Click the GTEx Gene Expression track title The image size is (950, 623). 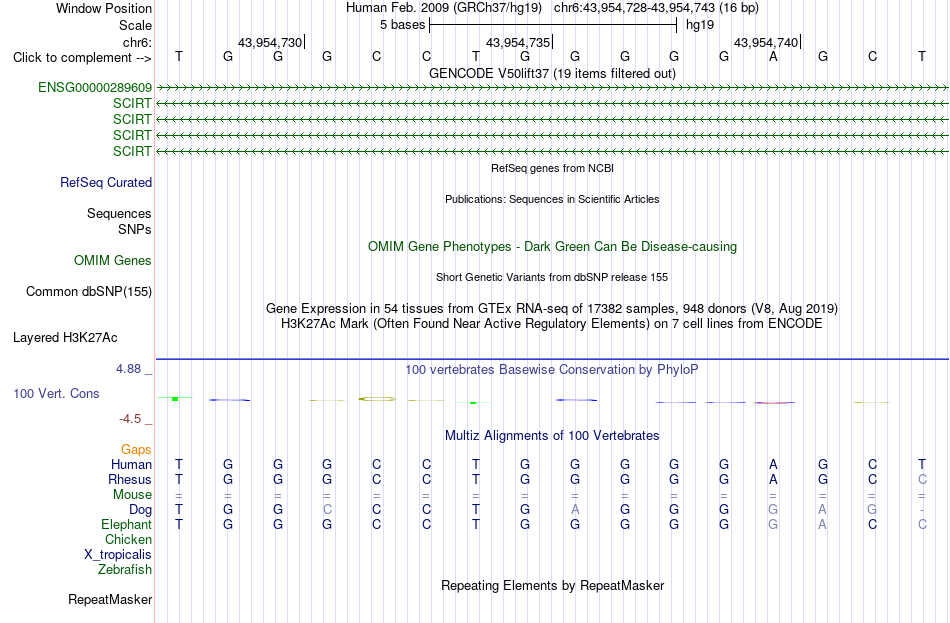point(552,308)
